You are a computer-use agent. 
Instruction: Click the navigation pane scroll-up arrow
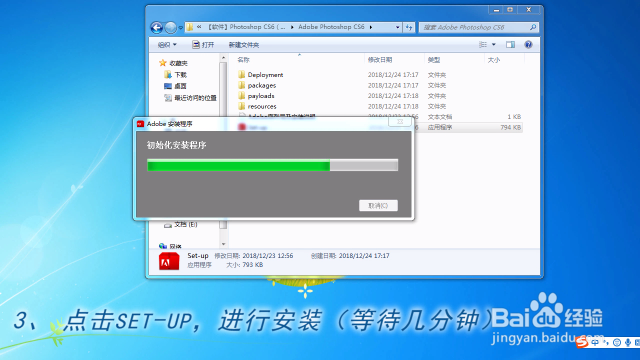(223, 58)
